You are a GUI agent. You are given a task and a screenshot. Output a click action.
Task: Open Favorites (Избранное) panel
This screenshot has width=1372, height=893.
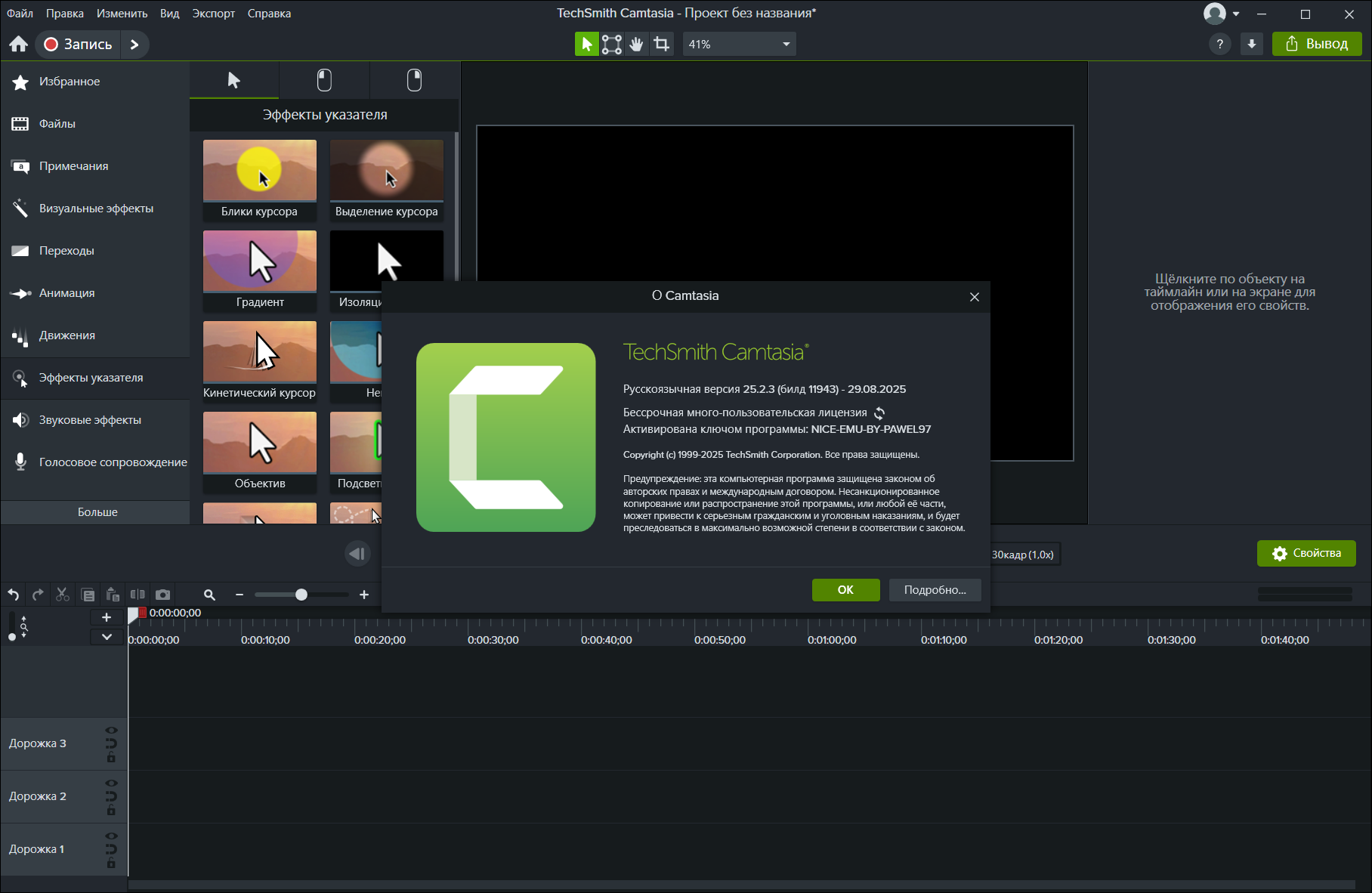[x=94, y=82]
